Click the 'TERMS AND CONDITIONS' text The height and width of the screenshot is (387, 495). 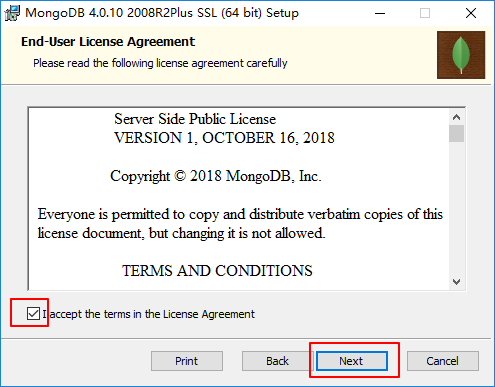click(217, 271)
